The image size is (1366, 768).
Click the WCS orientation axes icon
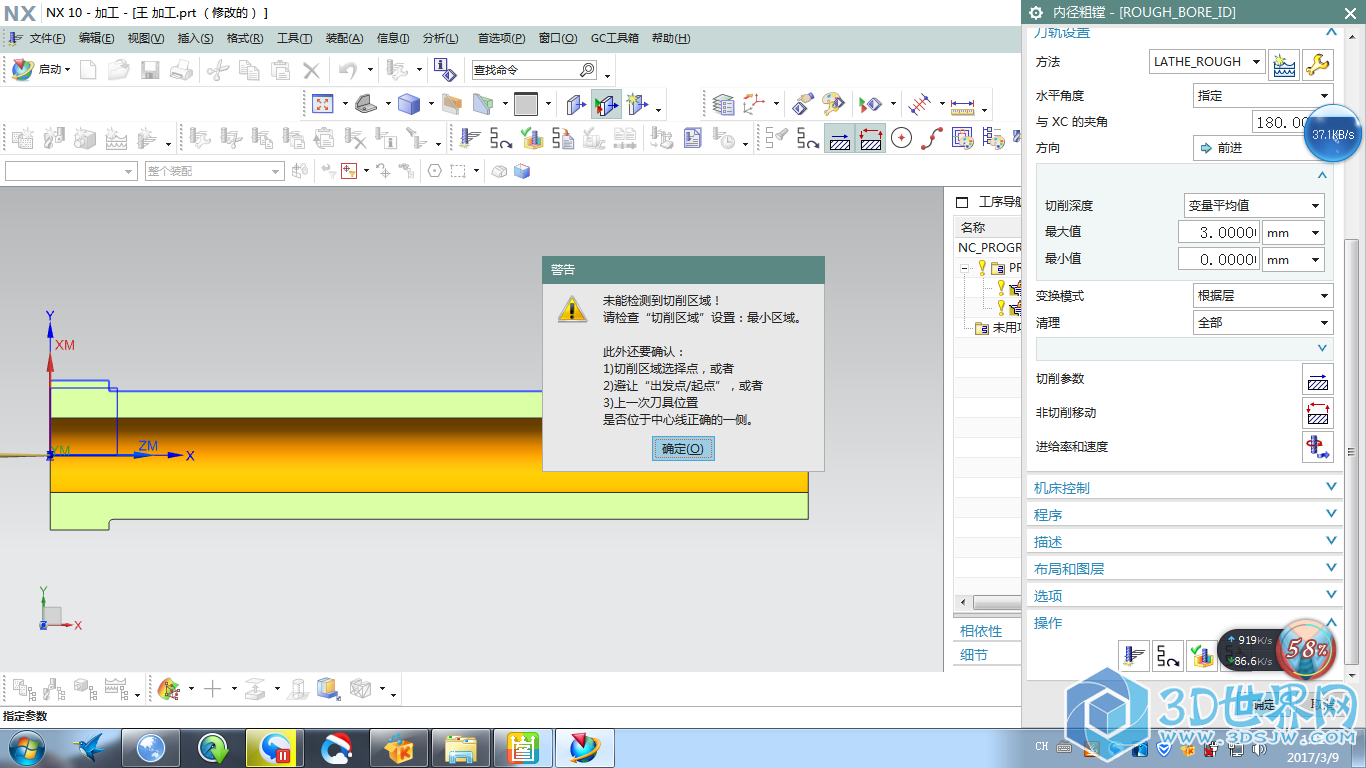tap(753, 104)
